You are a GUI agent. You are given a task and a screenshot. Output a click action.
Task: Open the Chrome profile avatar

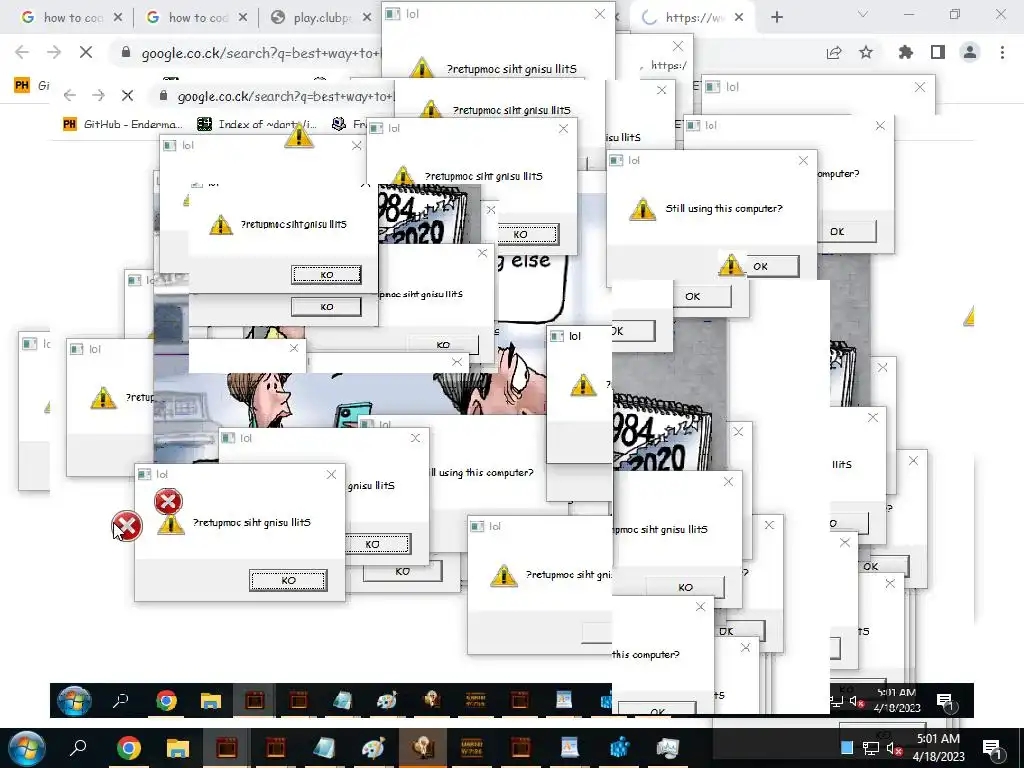point(970,52)
